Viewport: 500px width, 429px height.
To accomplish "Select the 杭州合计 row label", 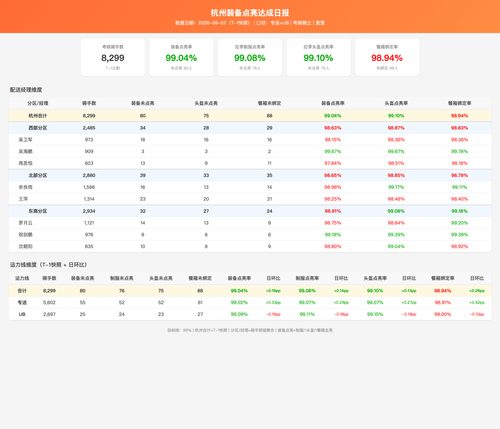I will click(x=38, y=116).
